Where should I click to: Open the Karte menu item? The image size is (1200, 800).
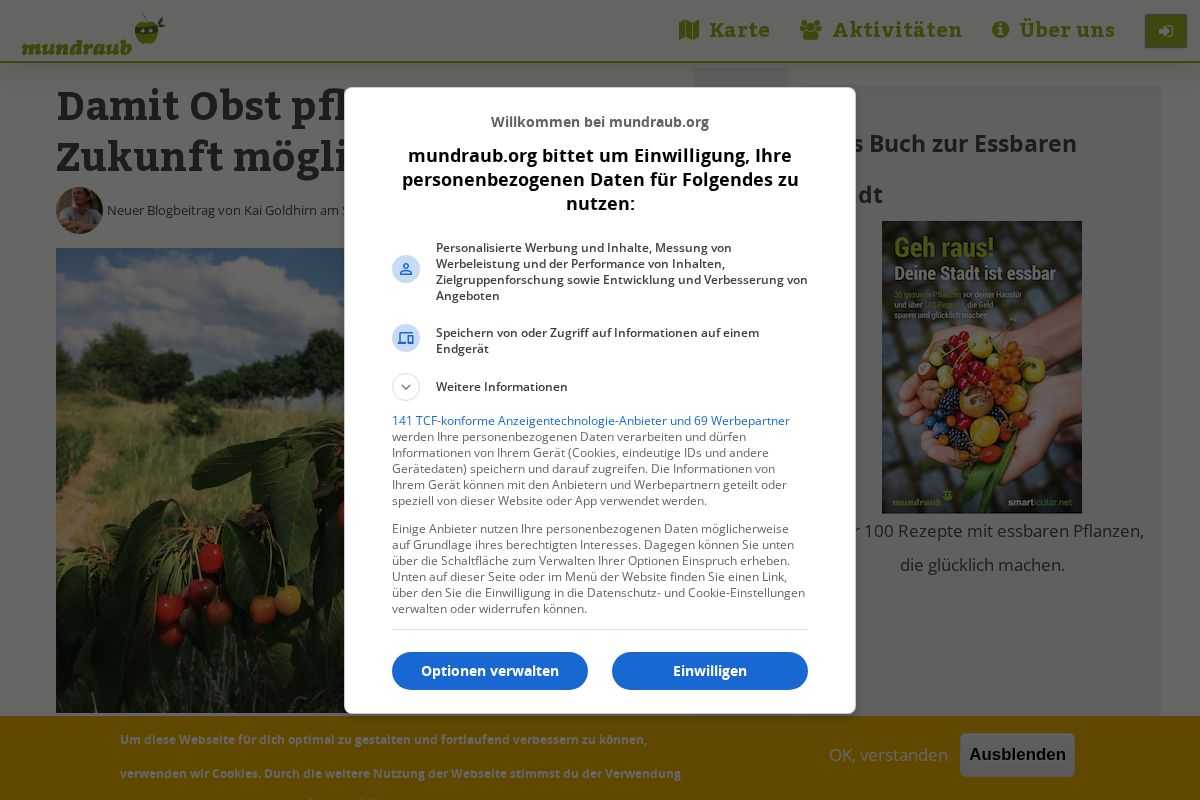724,30
